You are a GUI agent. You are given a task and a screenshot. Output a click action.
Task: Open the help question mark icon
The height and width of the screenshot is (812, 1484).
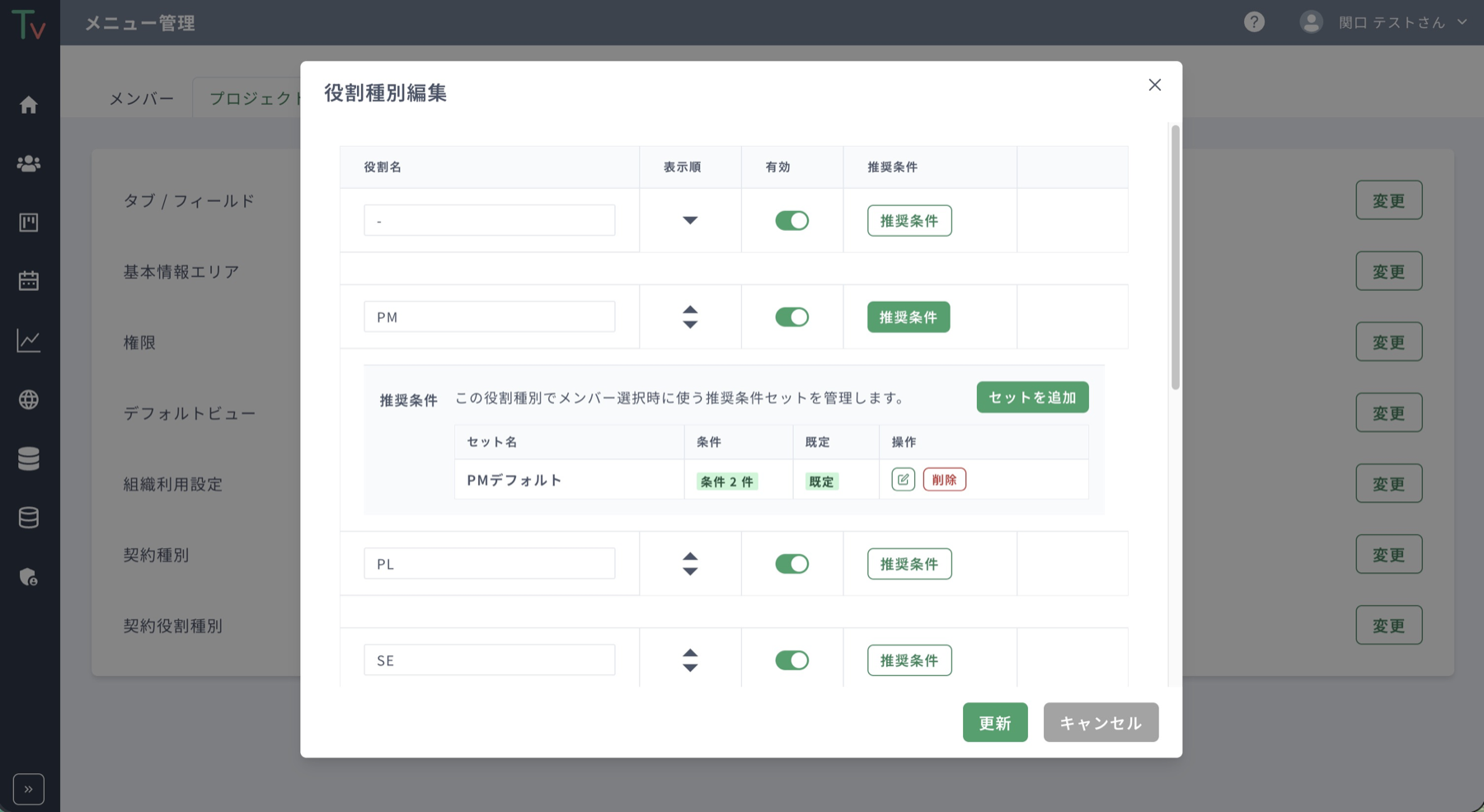[1254, 22]
